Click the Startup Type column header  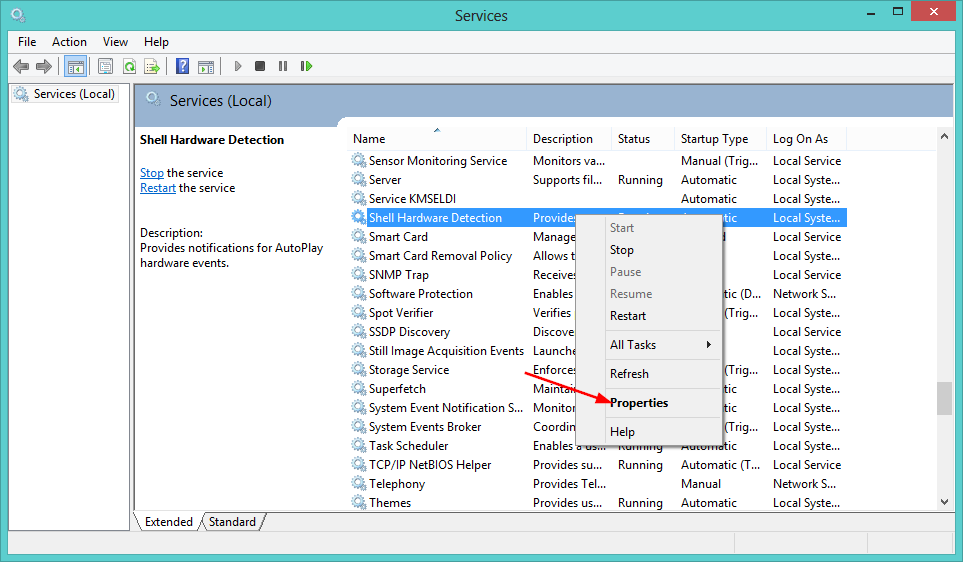click(714, 139)
